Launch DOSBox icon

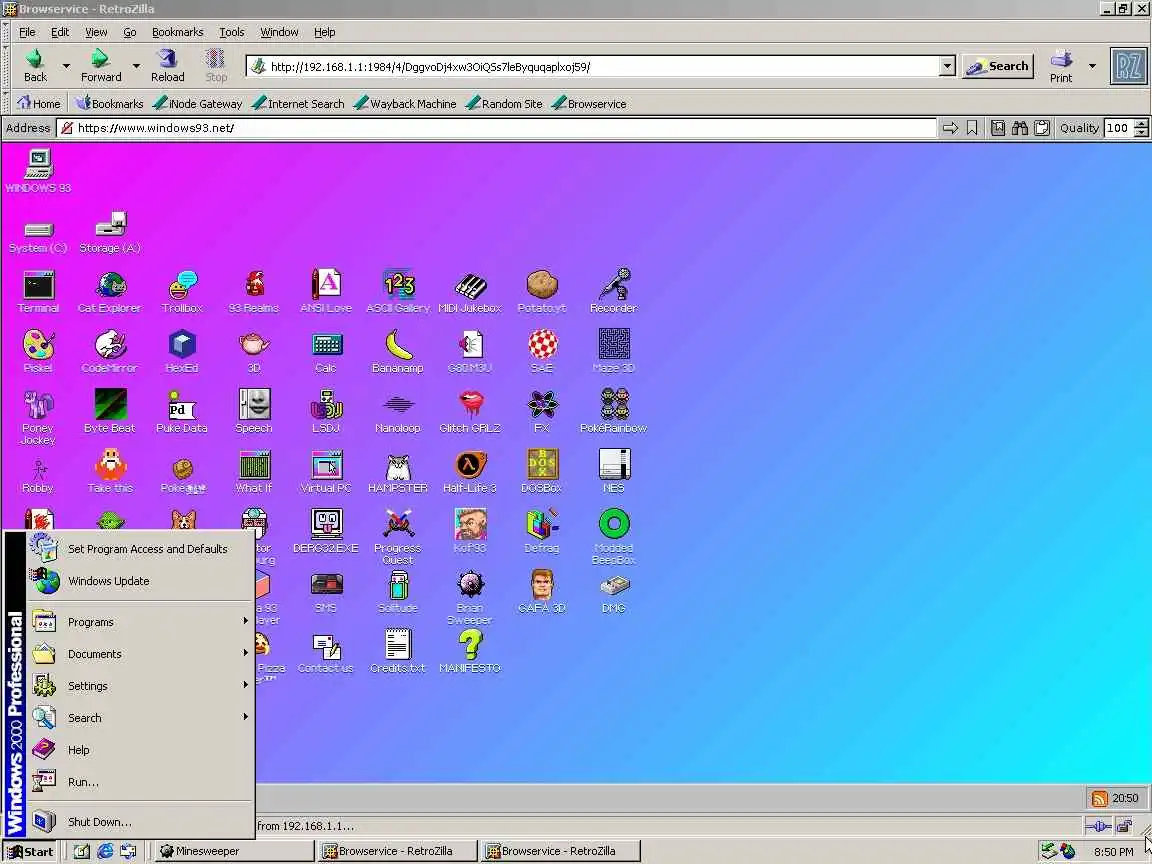tap(541, 472)
